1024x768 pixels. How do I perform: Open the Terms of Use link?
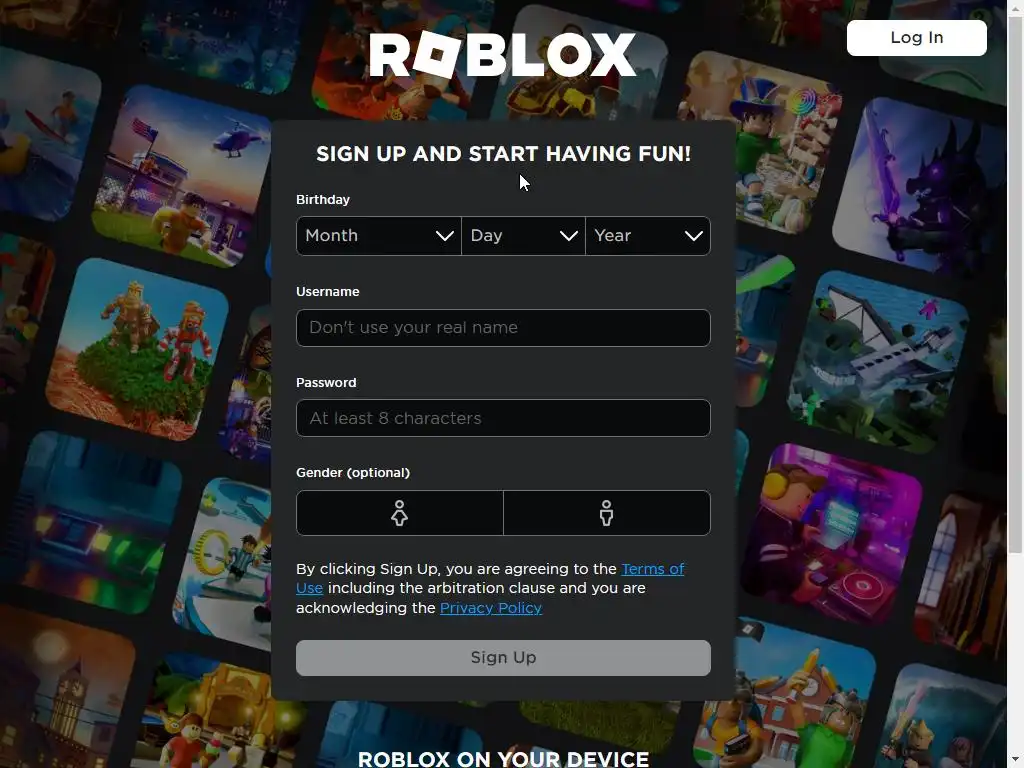(490, 578)
